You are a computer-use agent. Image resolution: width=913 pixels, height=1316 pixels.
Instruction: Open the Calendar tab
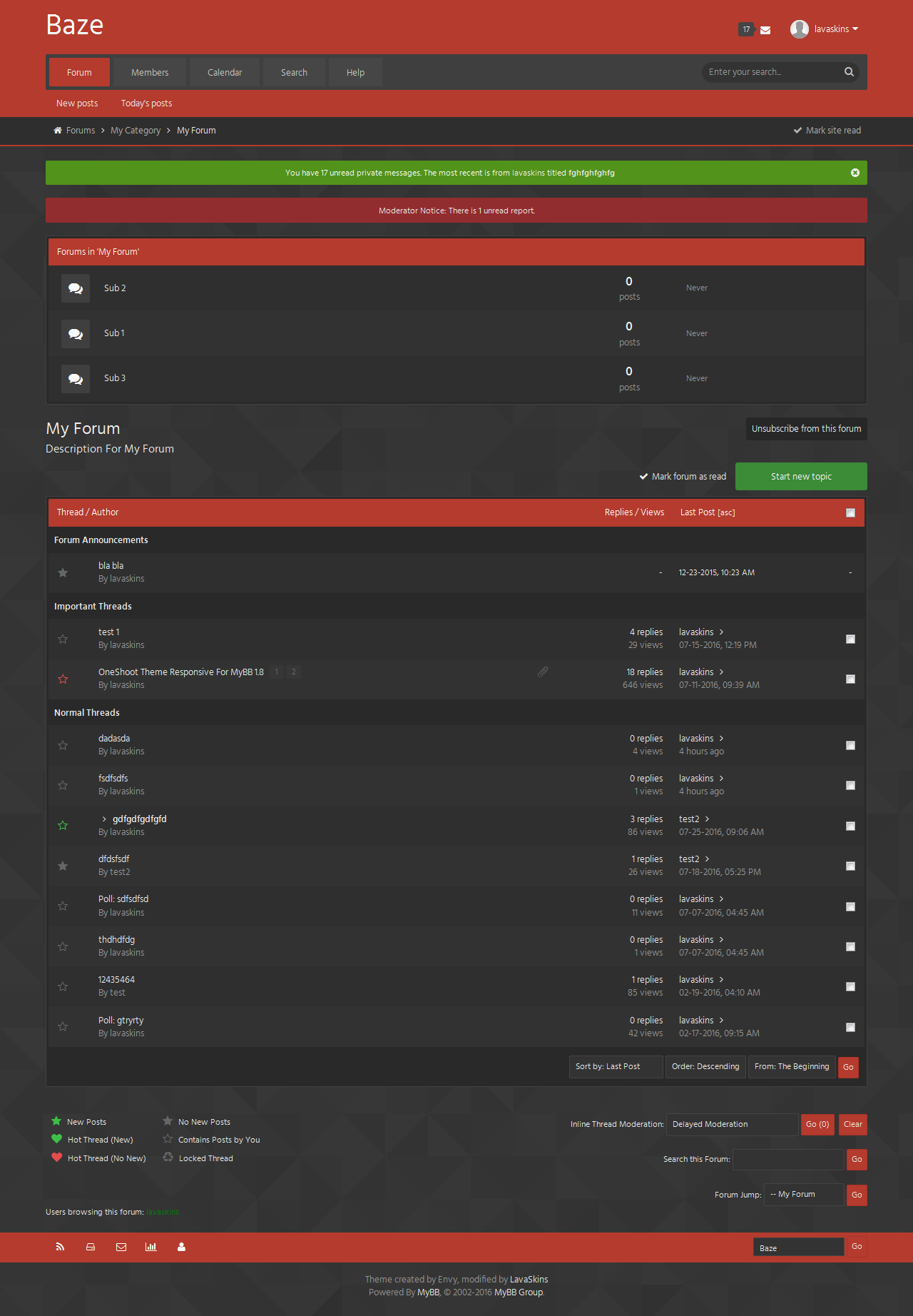(x=225, y=72)
